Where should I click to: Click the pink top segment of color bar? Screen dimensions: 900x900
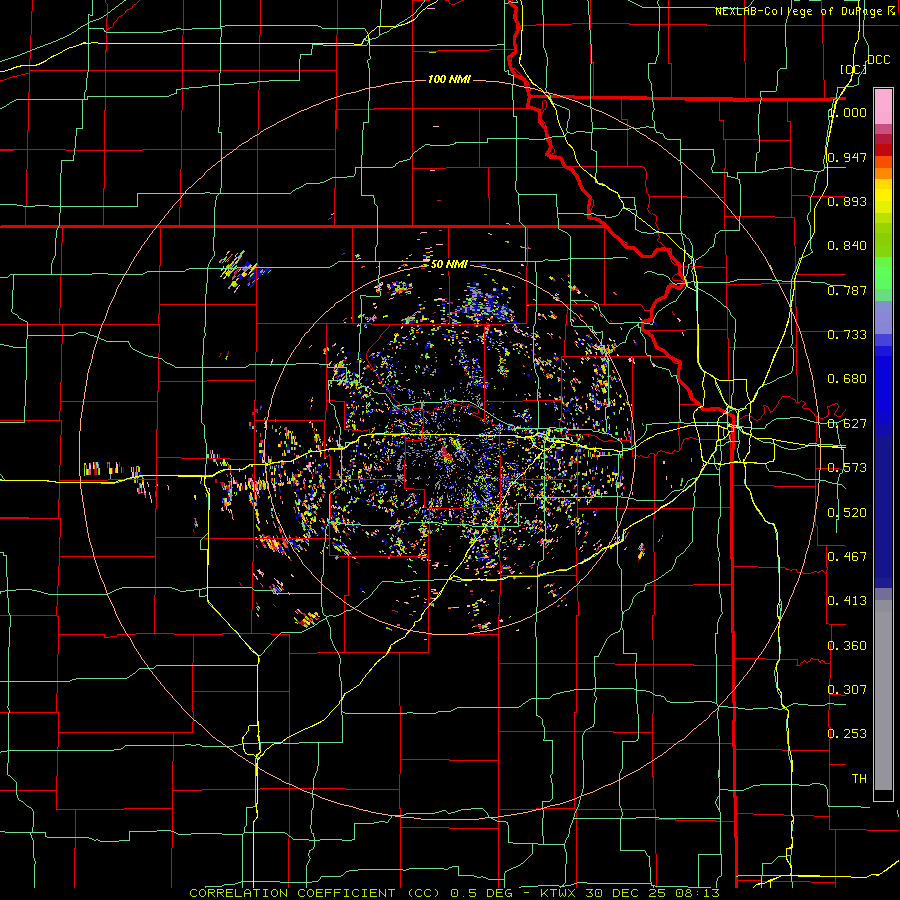[x=883, y=107]
